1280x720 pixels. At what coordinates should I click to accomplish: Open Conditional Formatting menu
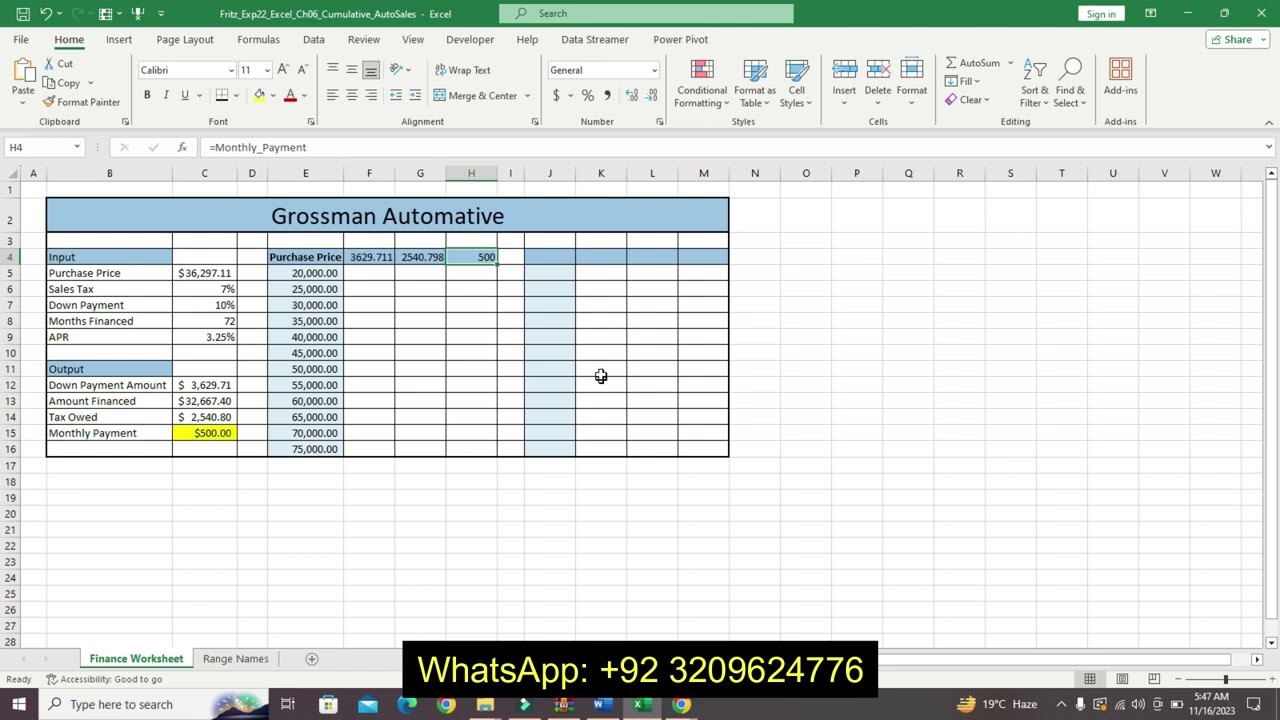point(702,84)
